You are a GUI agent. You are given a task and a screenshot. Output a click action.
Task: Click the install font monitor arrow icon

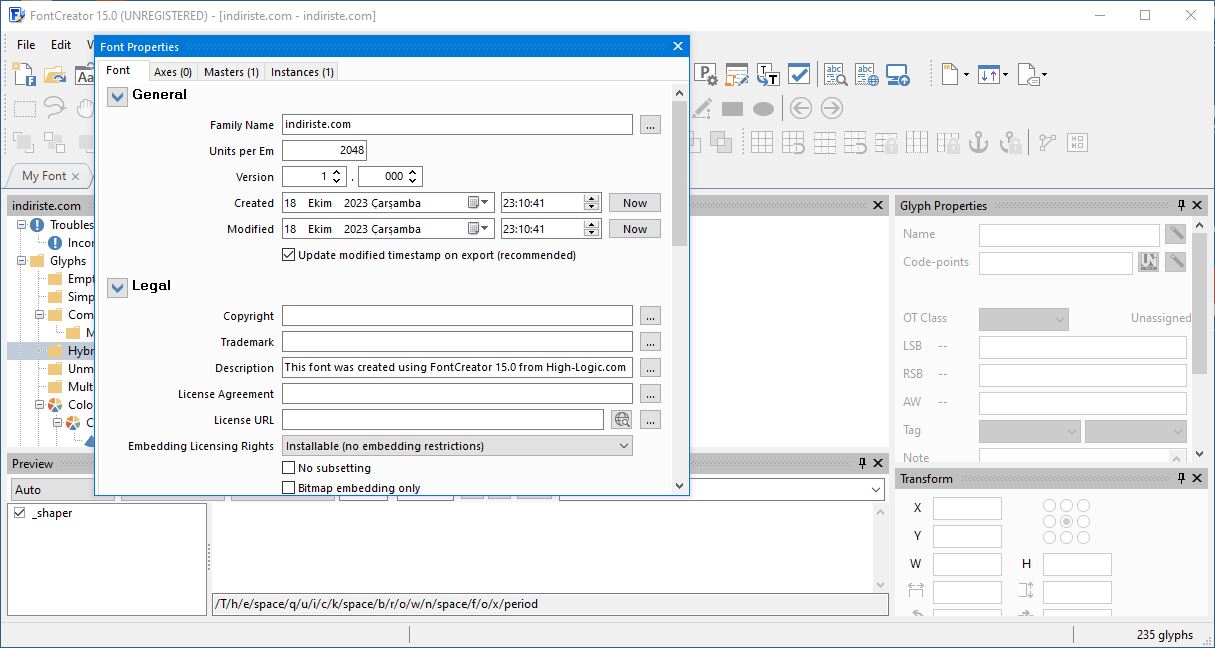(x=897, y=74)
